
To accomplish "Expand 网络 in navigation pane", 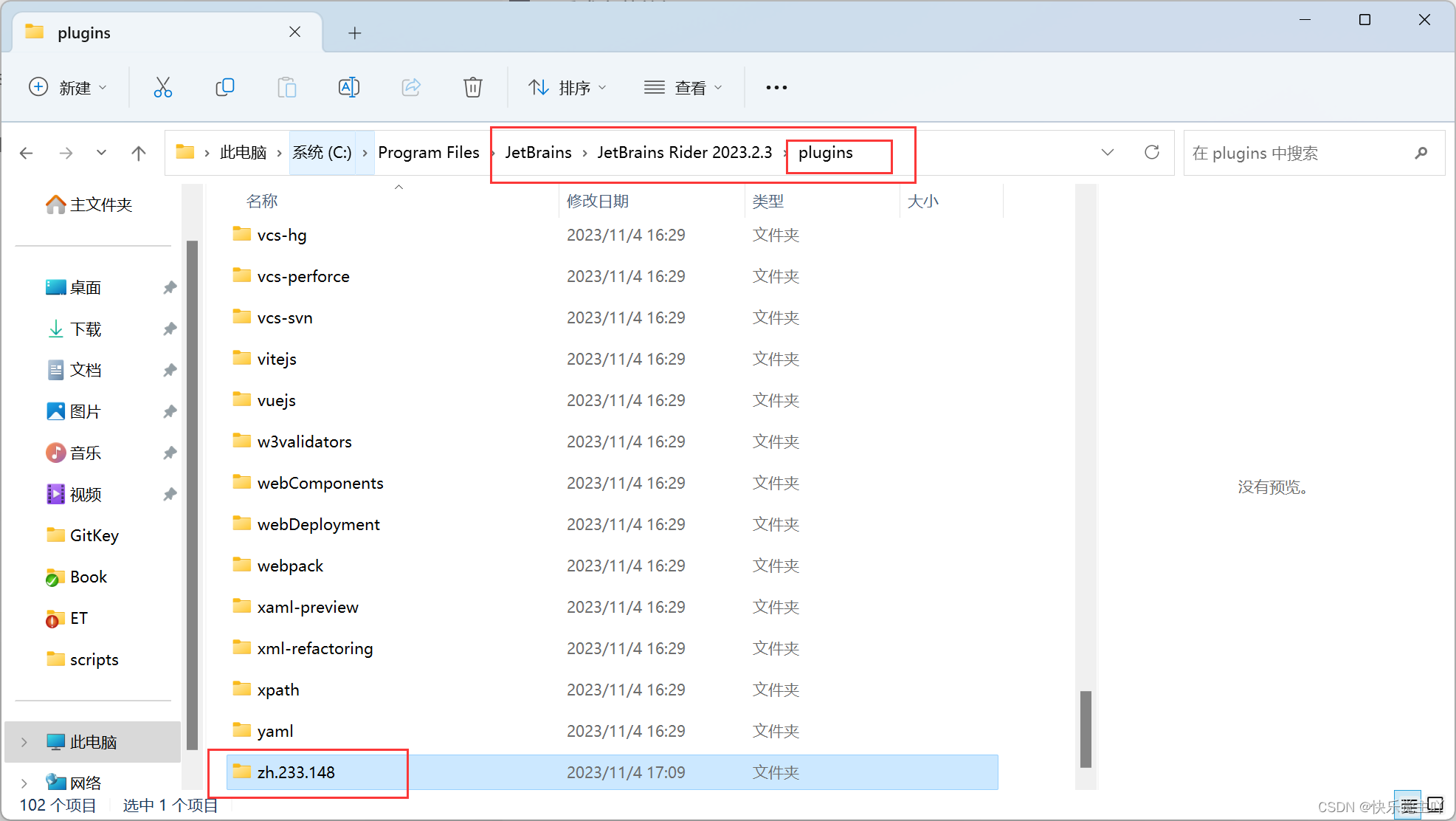I will [24, 783].
